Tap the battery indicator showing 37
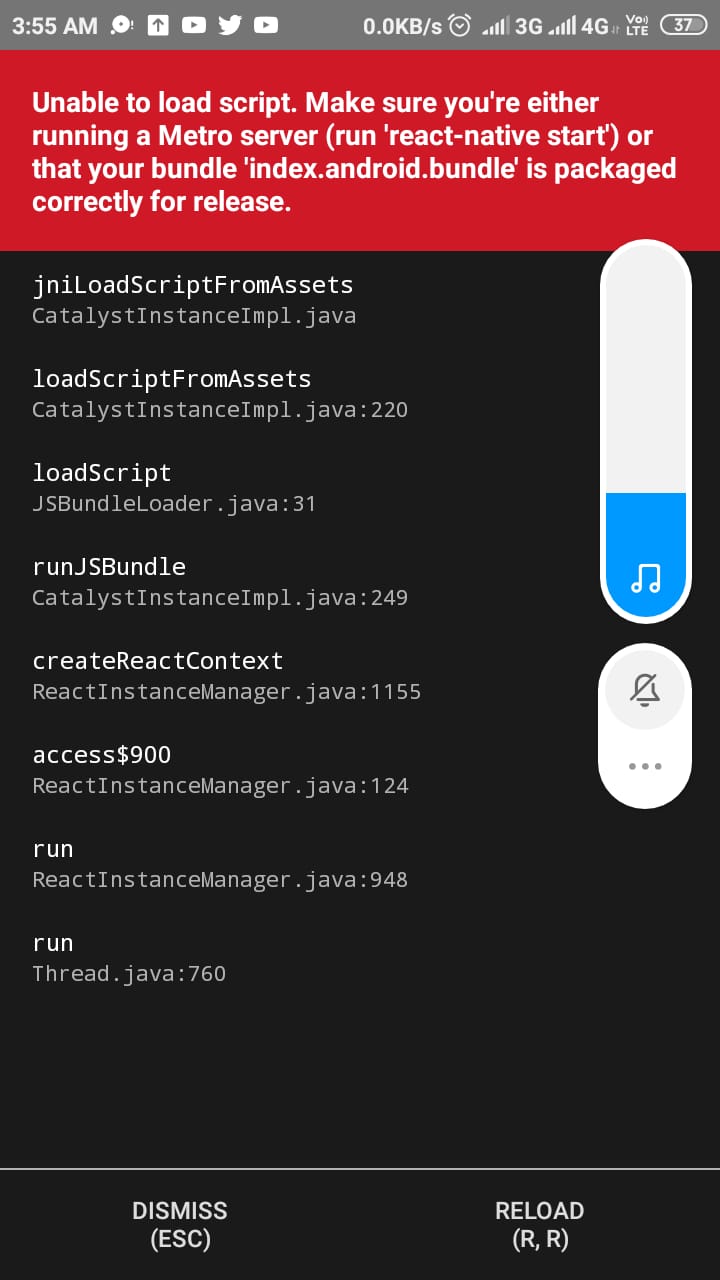720x1280 pixels. pyautogui.click(x=684, y=25)
